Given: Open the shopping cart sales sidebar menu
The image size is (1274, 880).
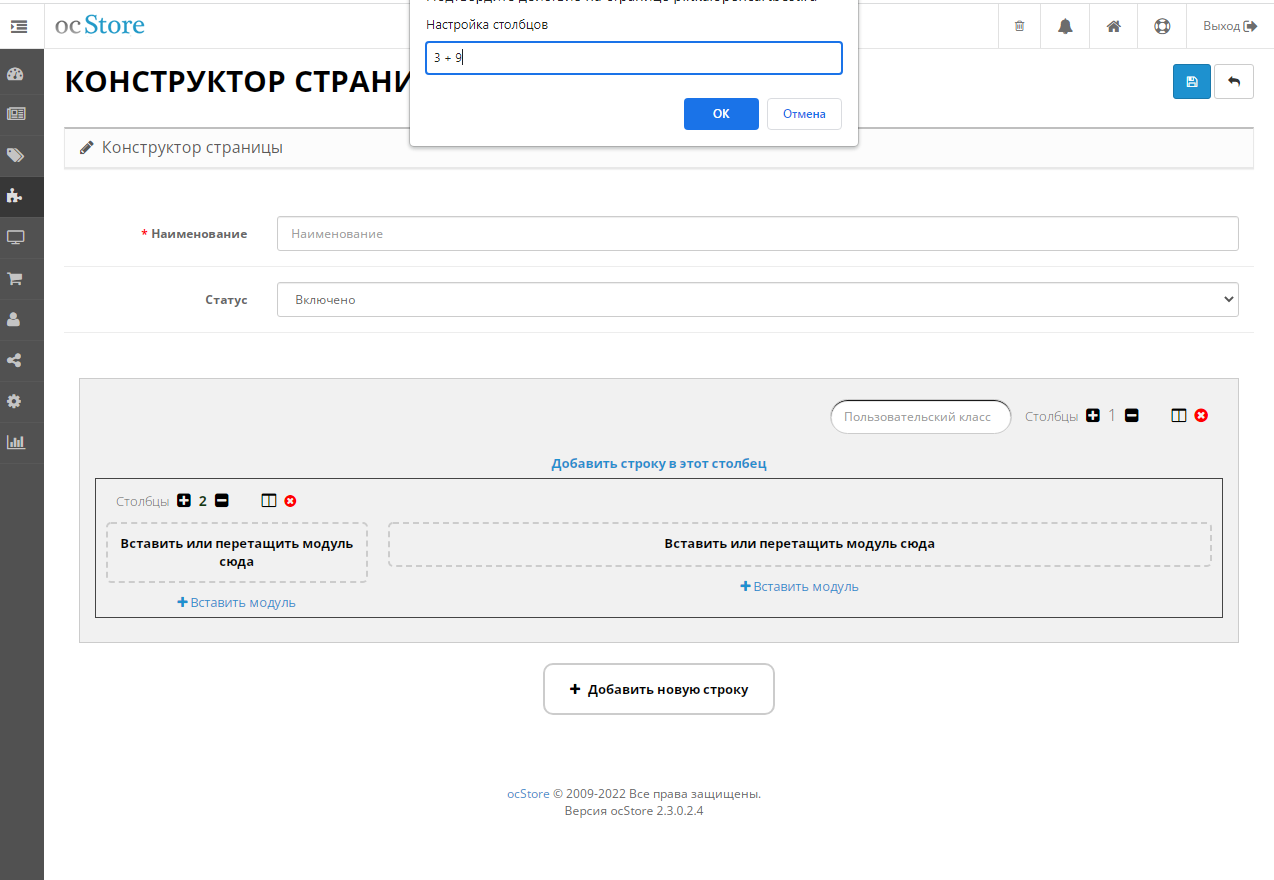Looking at the screenshot, I should 15,279.
